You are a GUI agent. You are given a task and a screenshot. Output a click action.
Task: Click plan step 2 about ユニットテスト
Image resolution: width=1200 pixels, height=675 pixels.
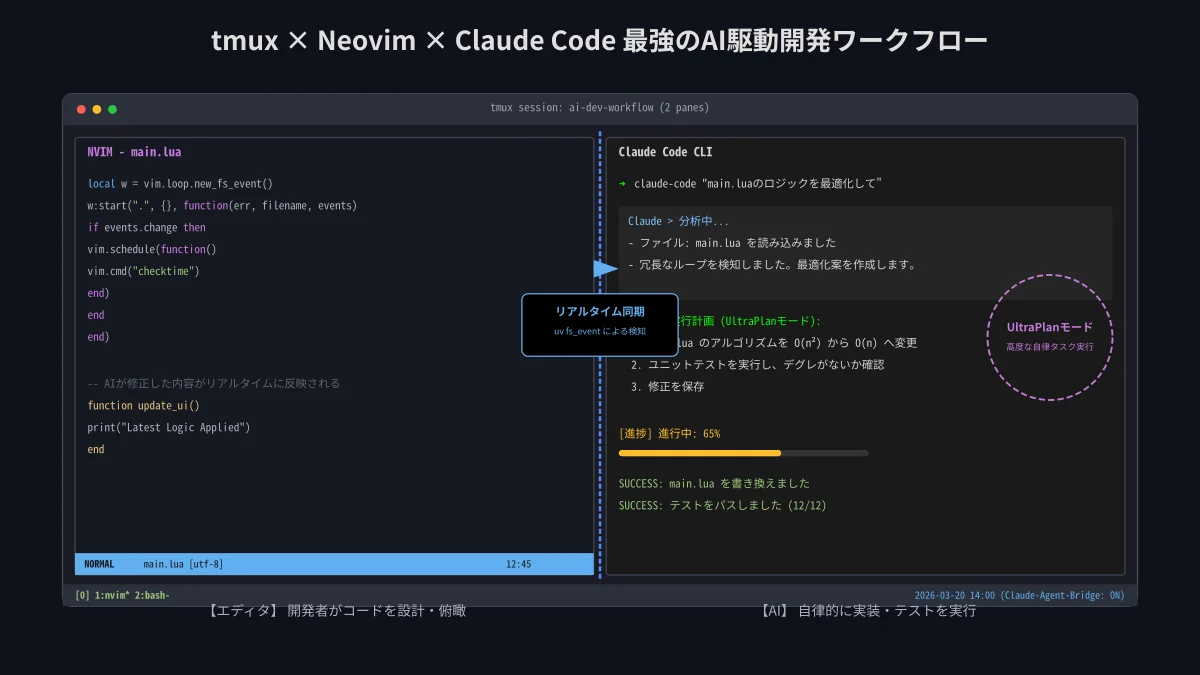pos(757,365)
